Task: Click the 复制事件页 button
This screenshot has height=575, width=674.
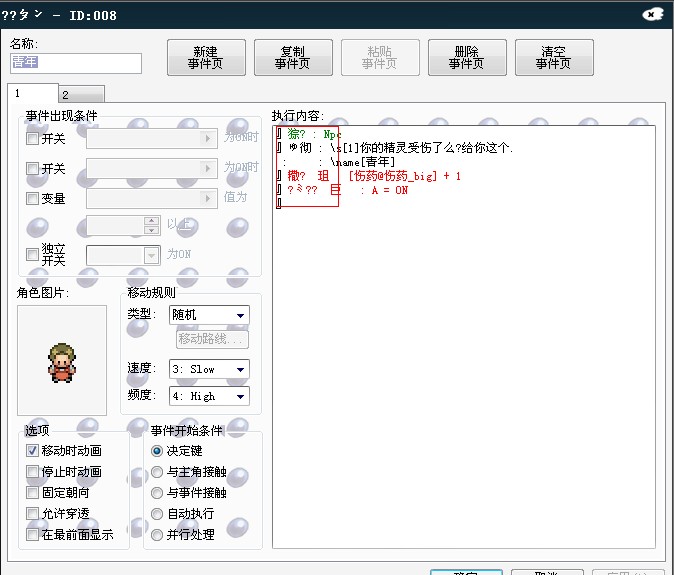Action: click(293, 58)
